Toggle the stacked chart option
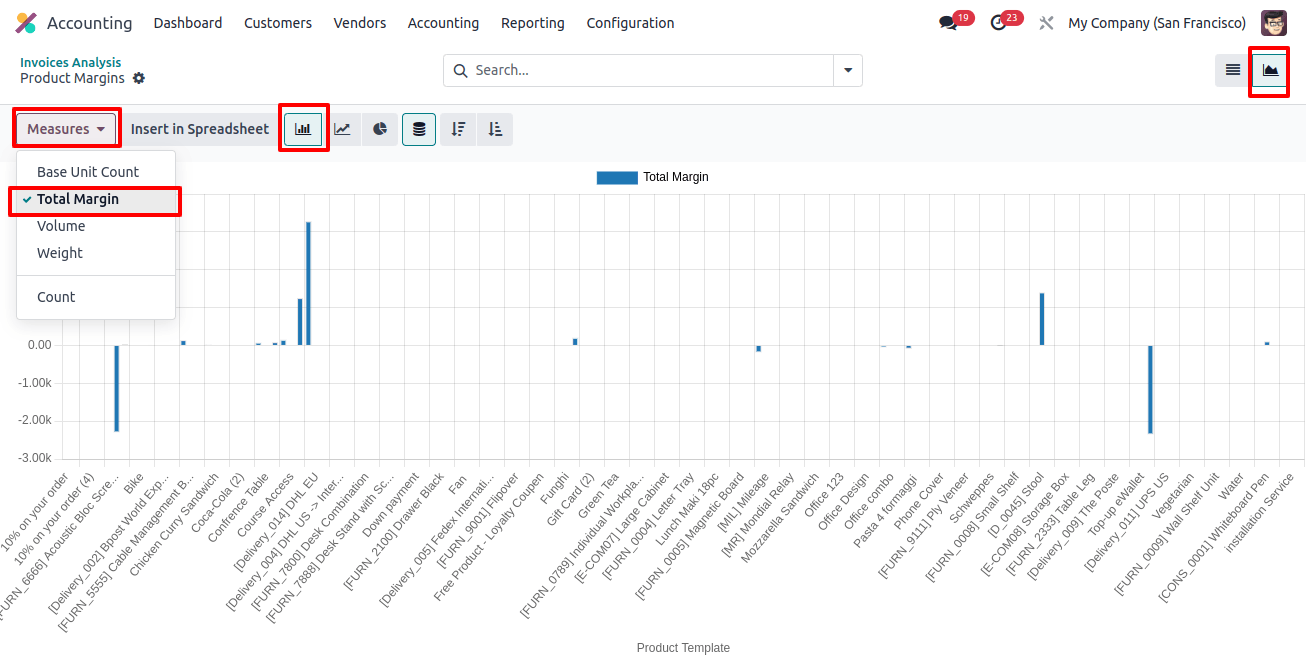Viewport: 1306px width, 660px height. 419,129
